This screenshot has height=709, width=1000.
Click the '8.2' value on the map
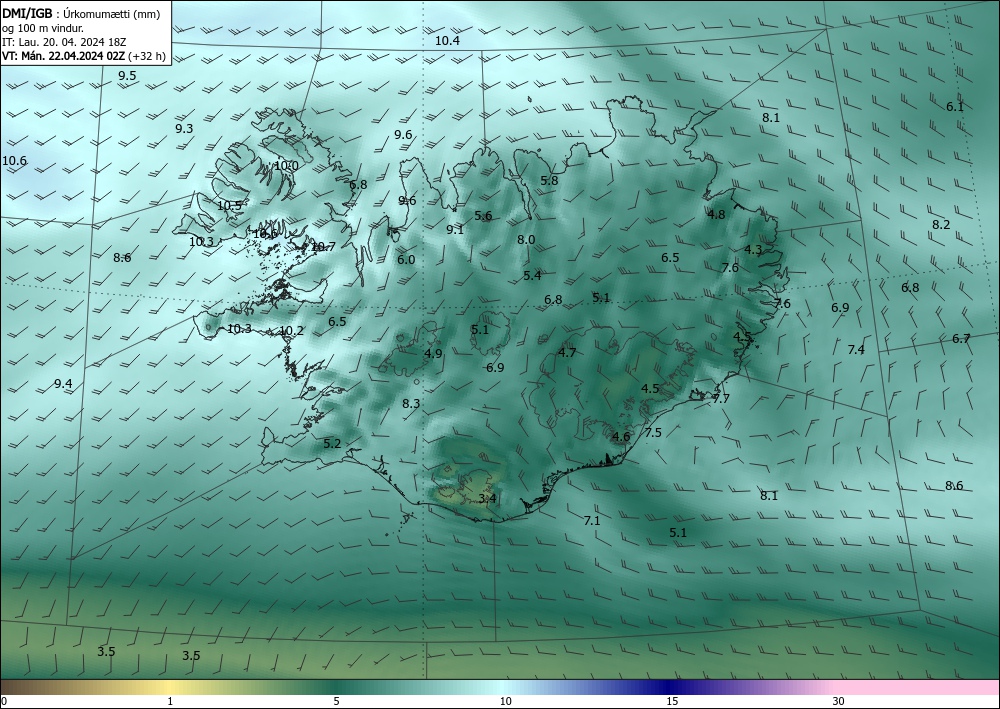coord(941,224)
